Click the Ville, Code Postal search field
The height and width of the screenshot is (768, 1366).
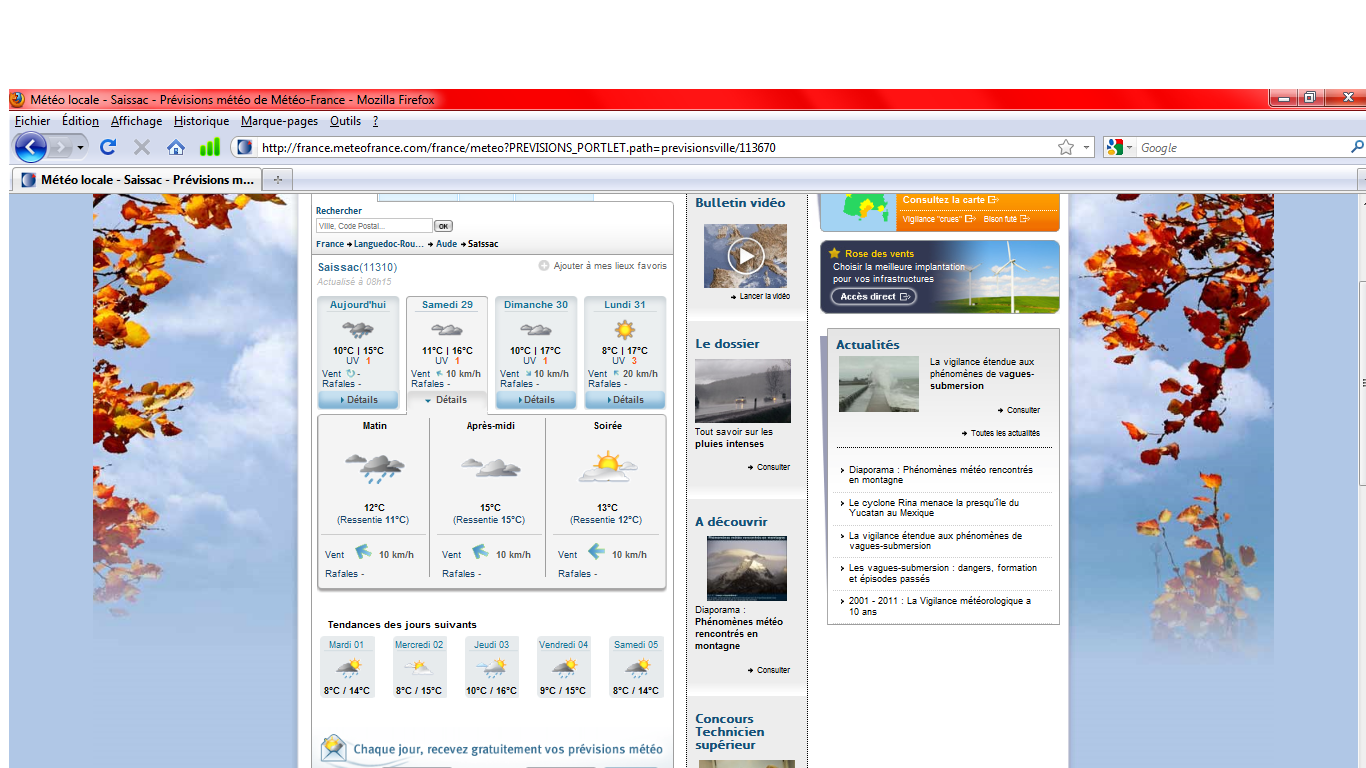tap(374, 226)
